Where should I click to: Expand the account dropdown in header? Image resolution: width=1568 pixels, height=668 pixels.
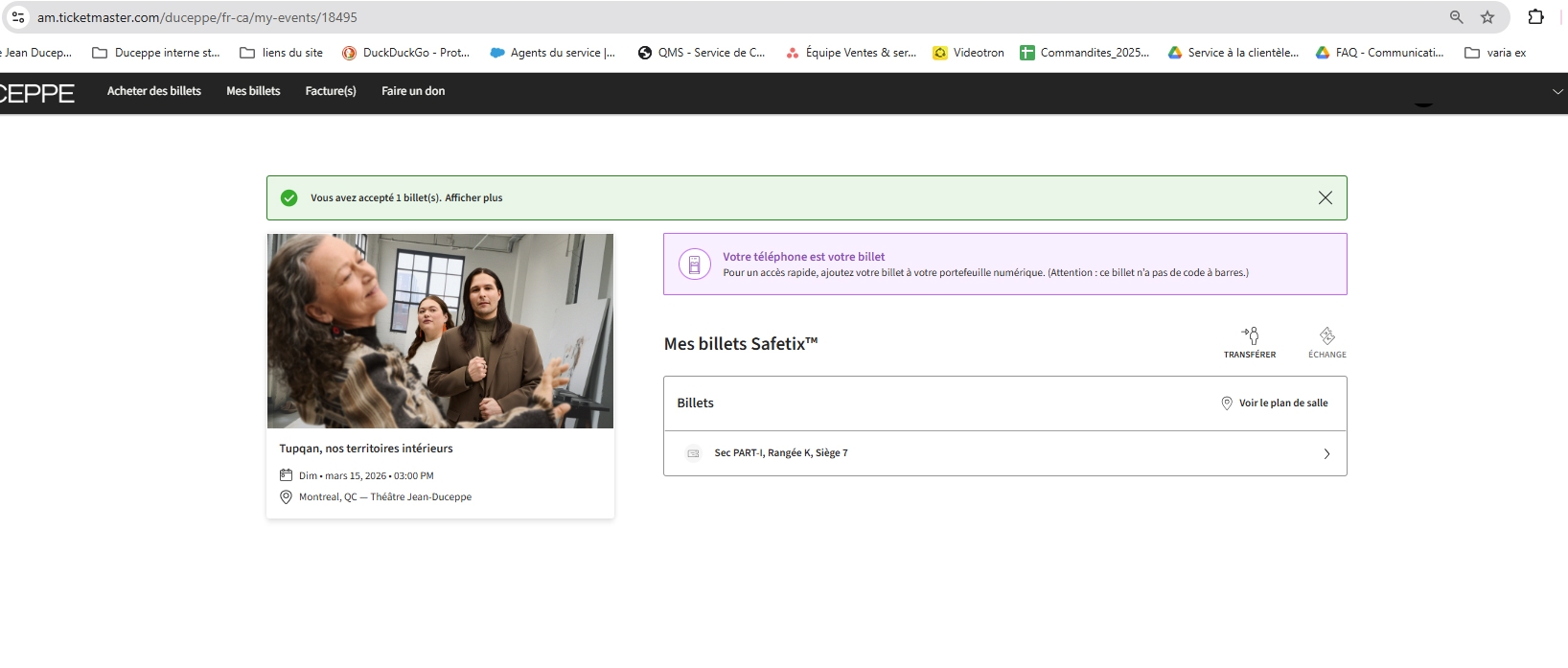pos(1557,91)
